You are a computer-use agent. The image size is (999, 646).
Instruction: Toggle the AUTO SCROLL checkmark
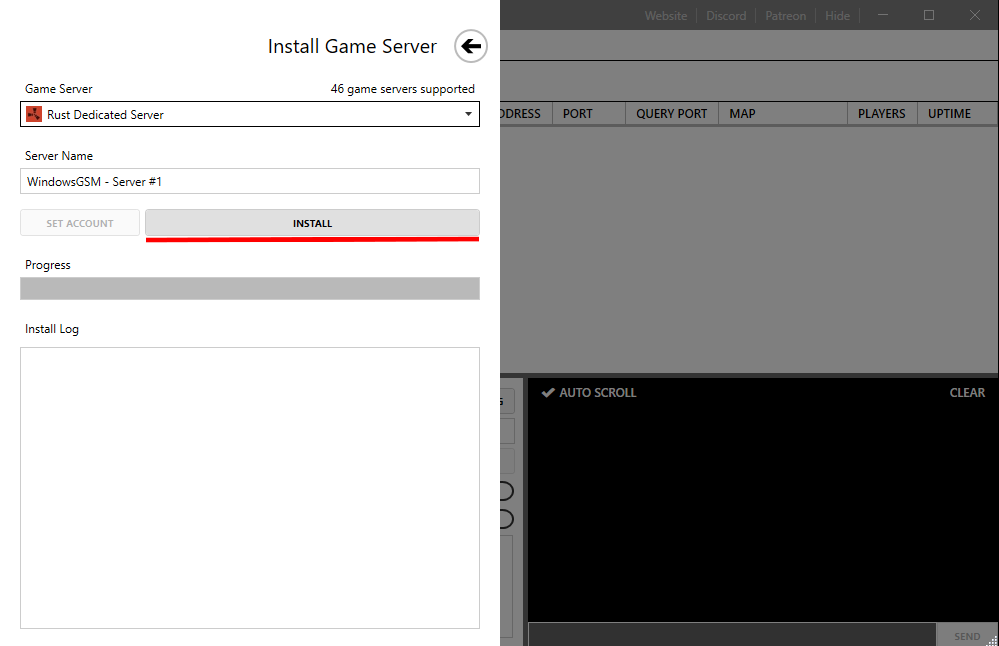click(548, 393)
